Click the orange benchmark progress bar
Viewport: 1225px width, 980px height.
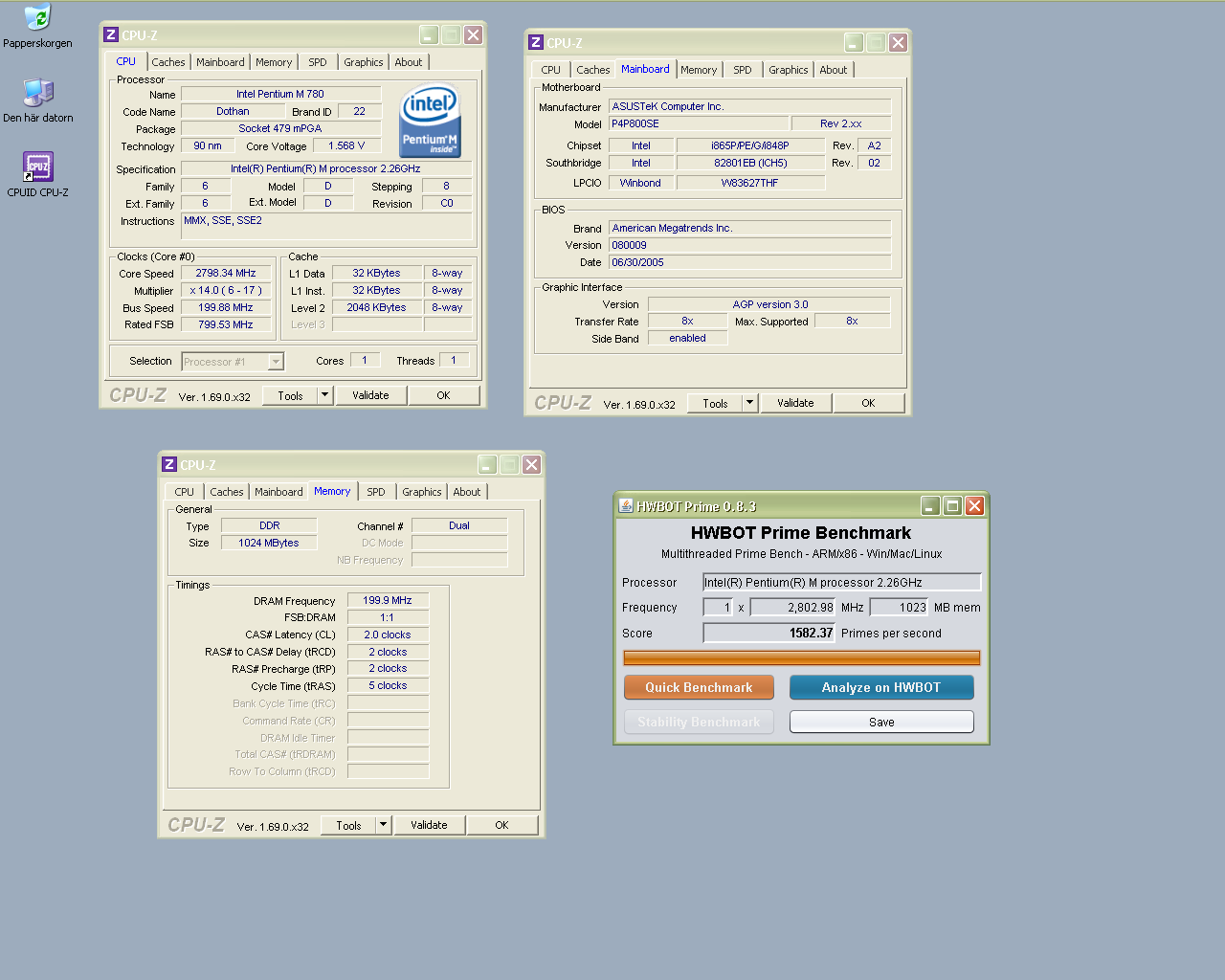(x=802, y=657)
